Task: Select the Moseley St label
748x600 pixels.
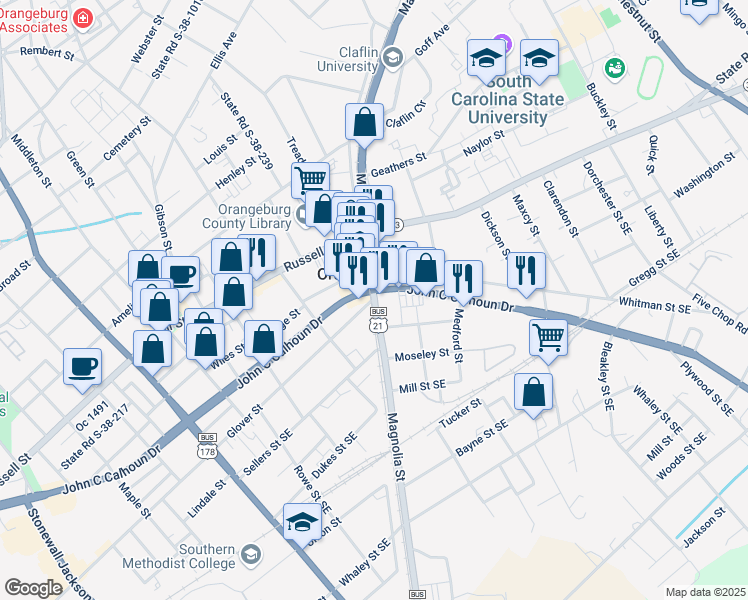Action: 422,355
